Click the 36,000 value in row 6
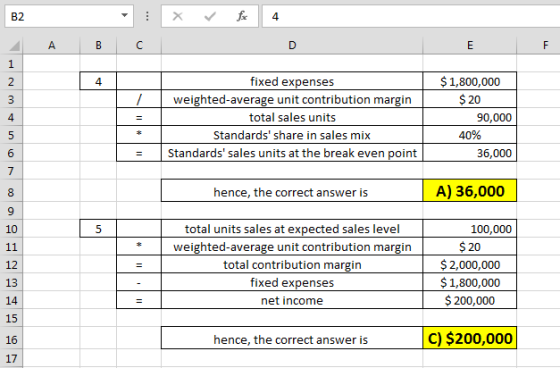Image resolution: width=560 pixels, height=368 pixels. (470, 153)
